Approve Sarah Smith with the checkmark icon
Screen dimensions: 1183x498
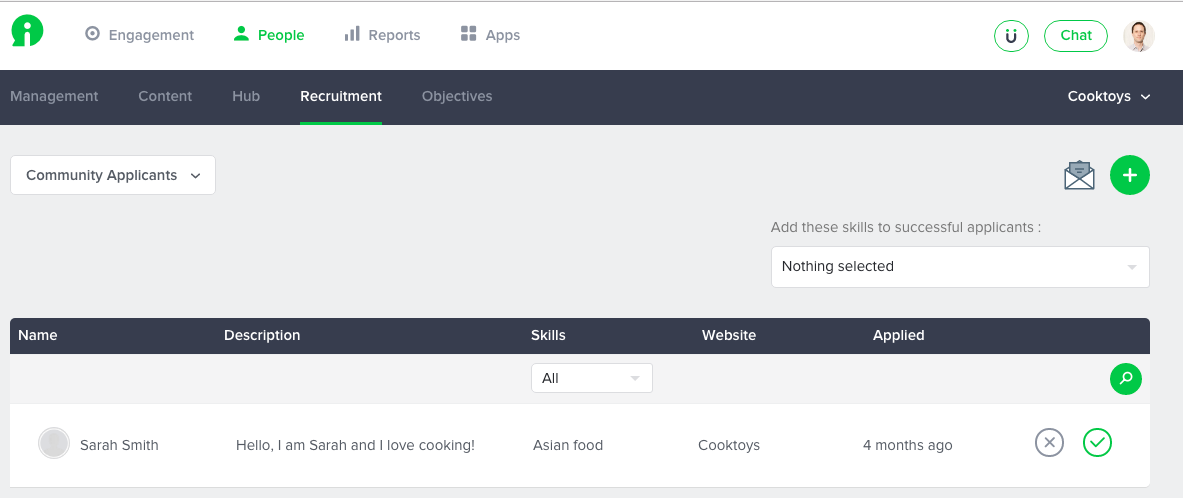1097,443
